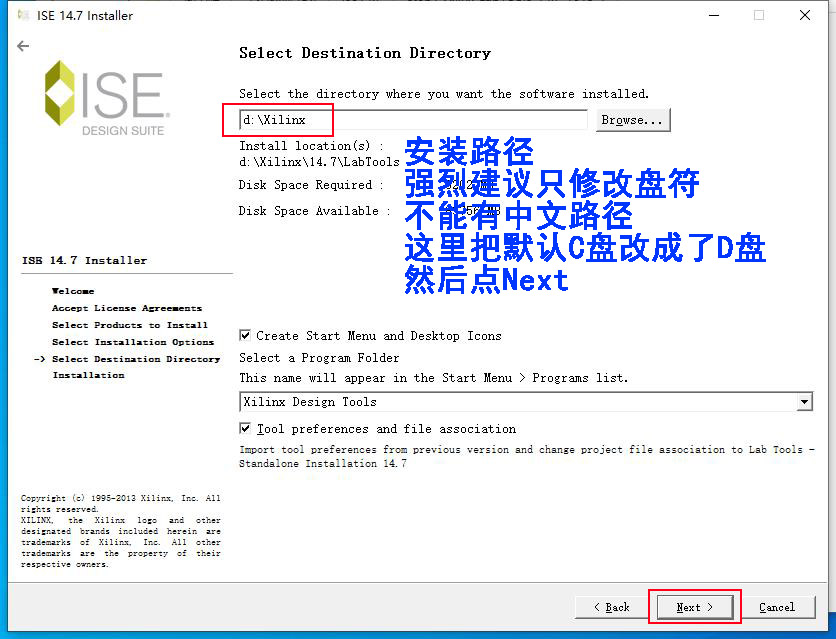Cancel the installation
The width and height of the screenshot is (836, 639).
point(777,607)
